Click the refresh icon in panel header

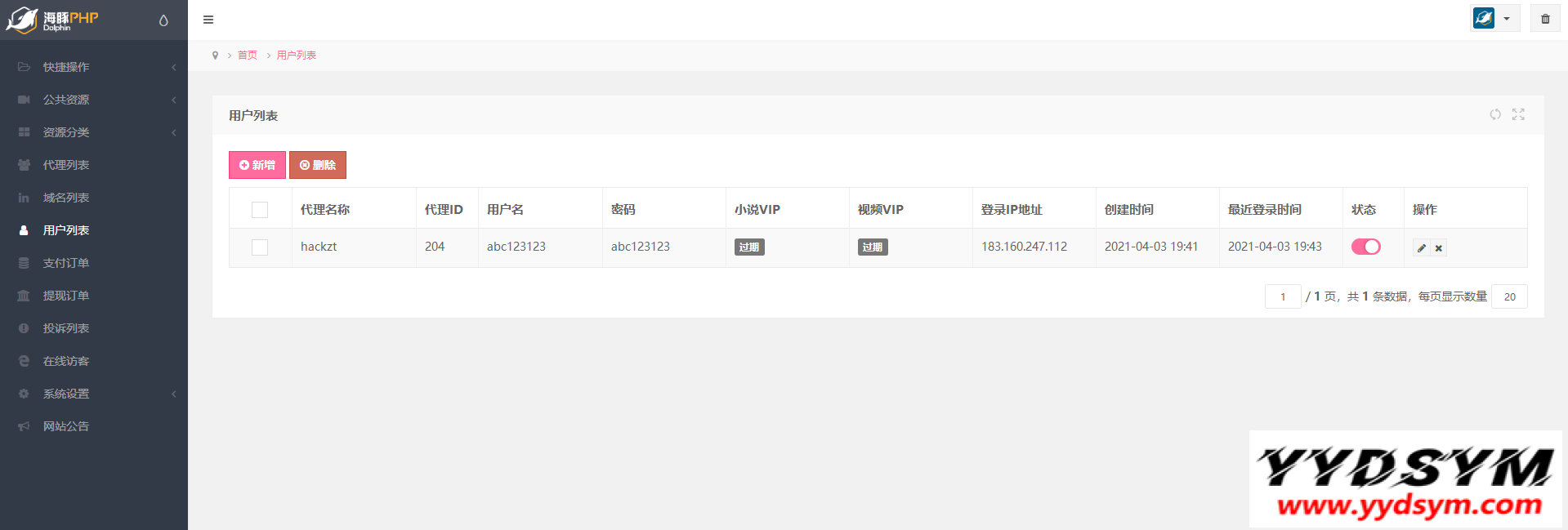1494,114
